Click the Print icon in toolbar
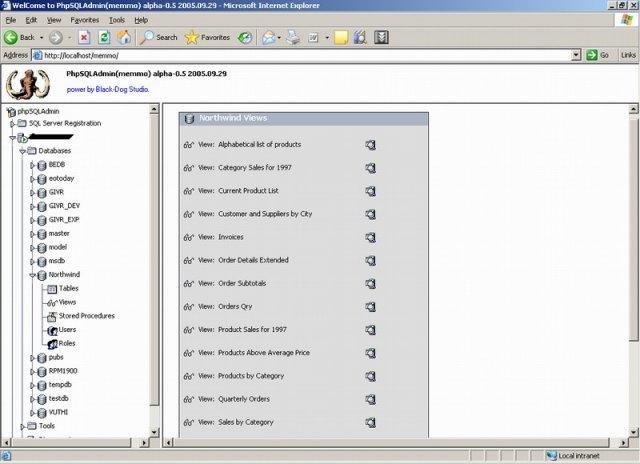This screenshot has width=640, height=464. [293, 38]
